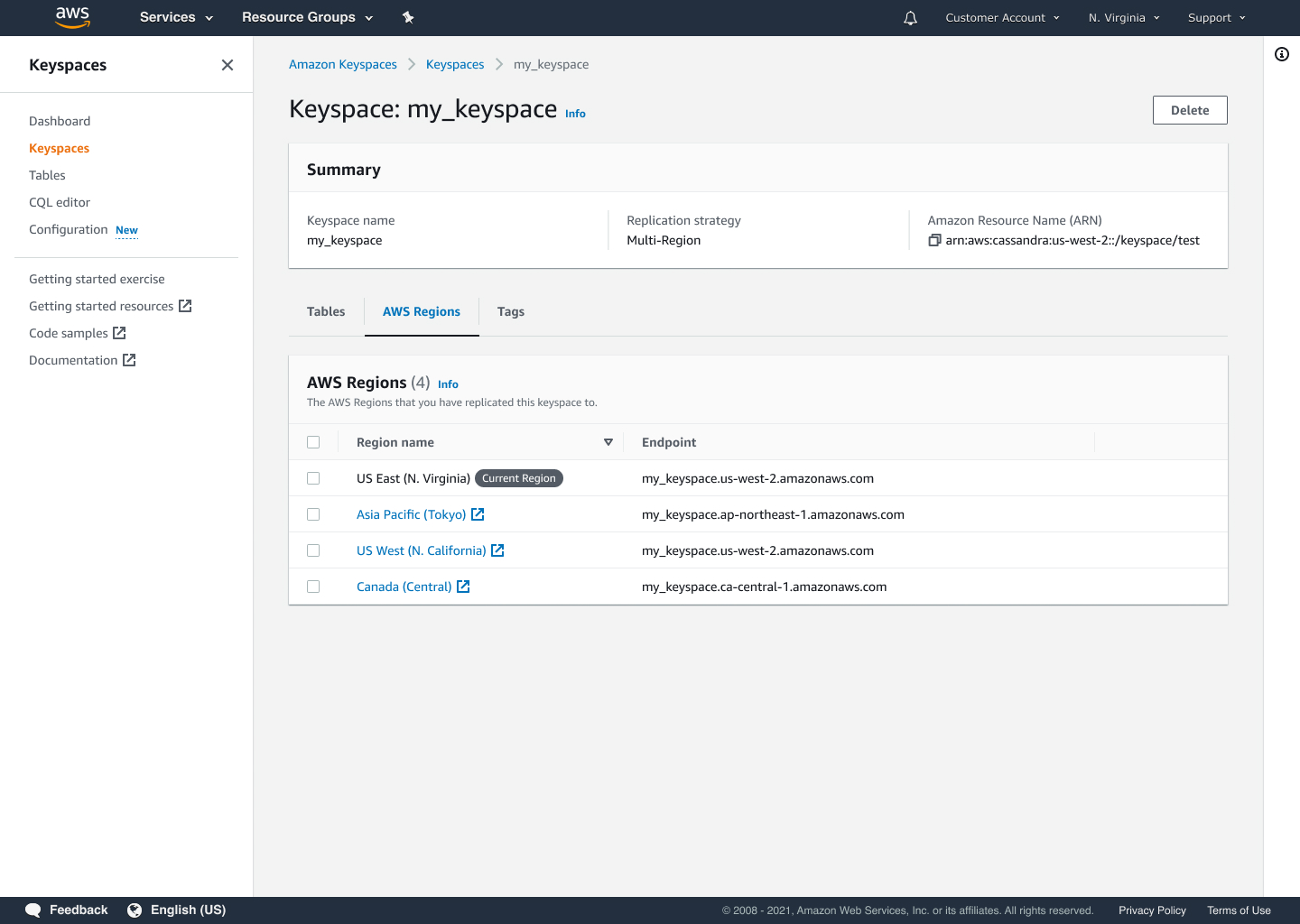
Task: Switch to the Tables tab
Action: click(x=325, y=311)
